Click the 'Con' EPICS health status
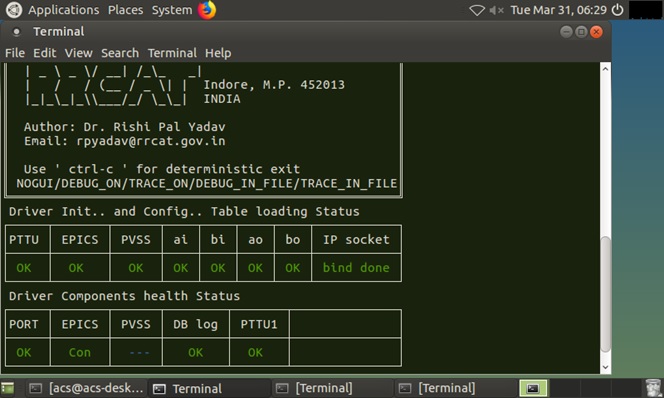The height and width of the screenshot is (398, 664). tap(80, 352)
